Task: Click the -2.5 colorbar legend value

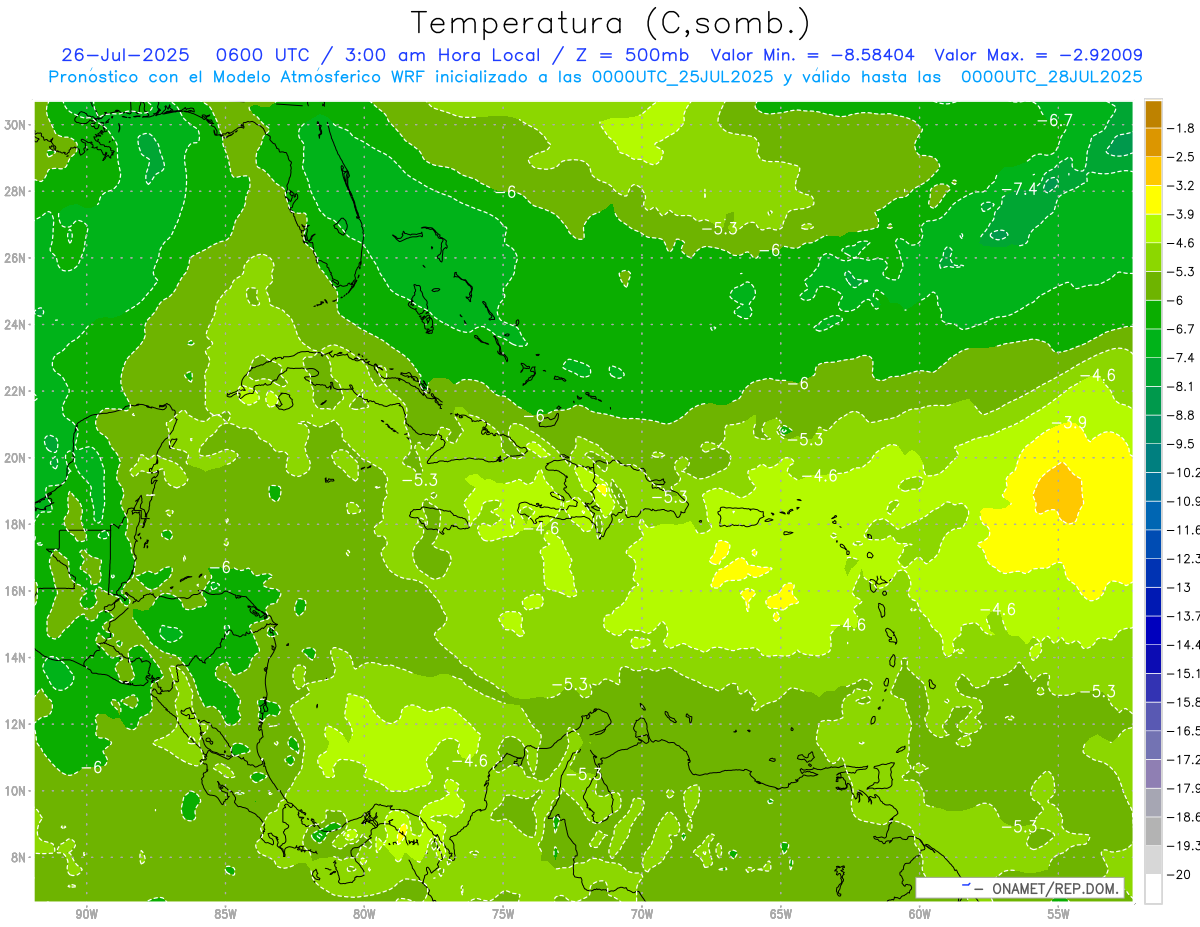Action: point(1181,157)
